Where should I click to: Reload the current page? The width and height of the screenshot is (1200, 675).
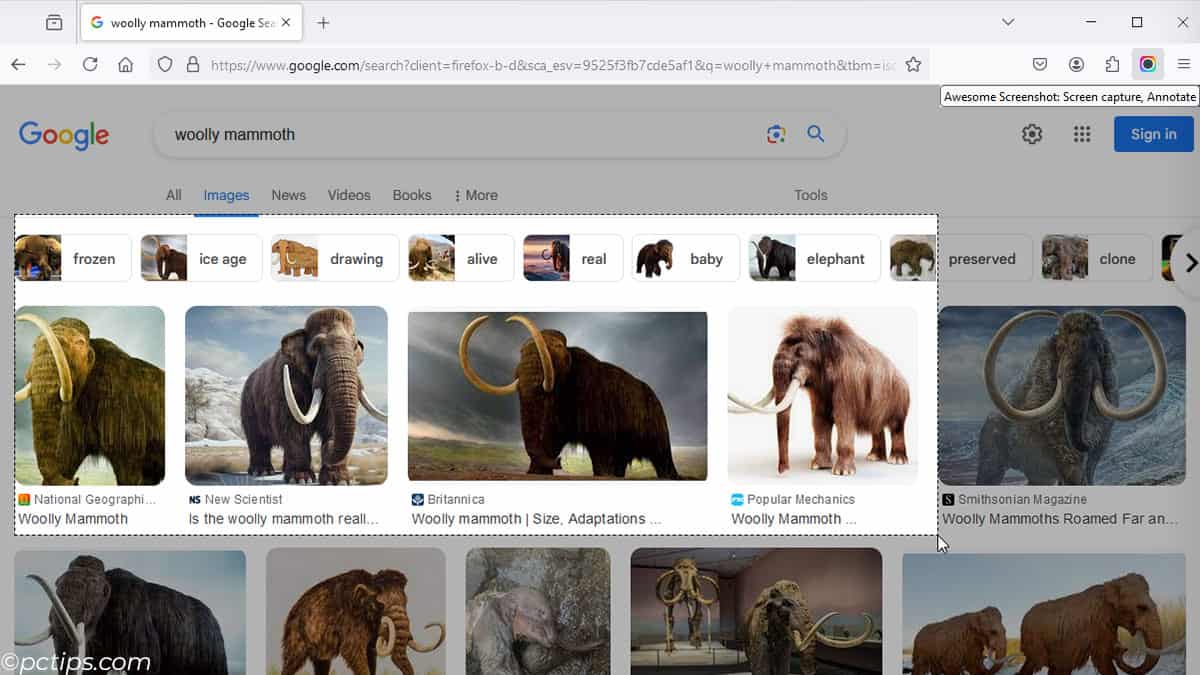click(x=90, y=63)
